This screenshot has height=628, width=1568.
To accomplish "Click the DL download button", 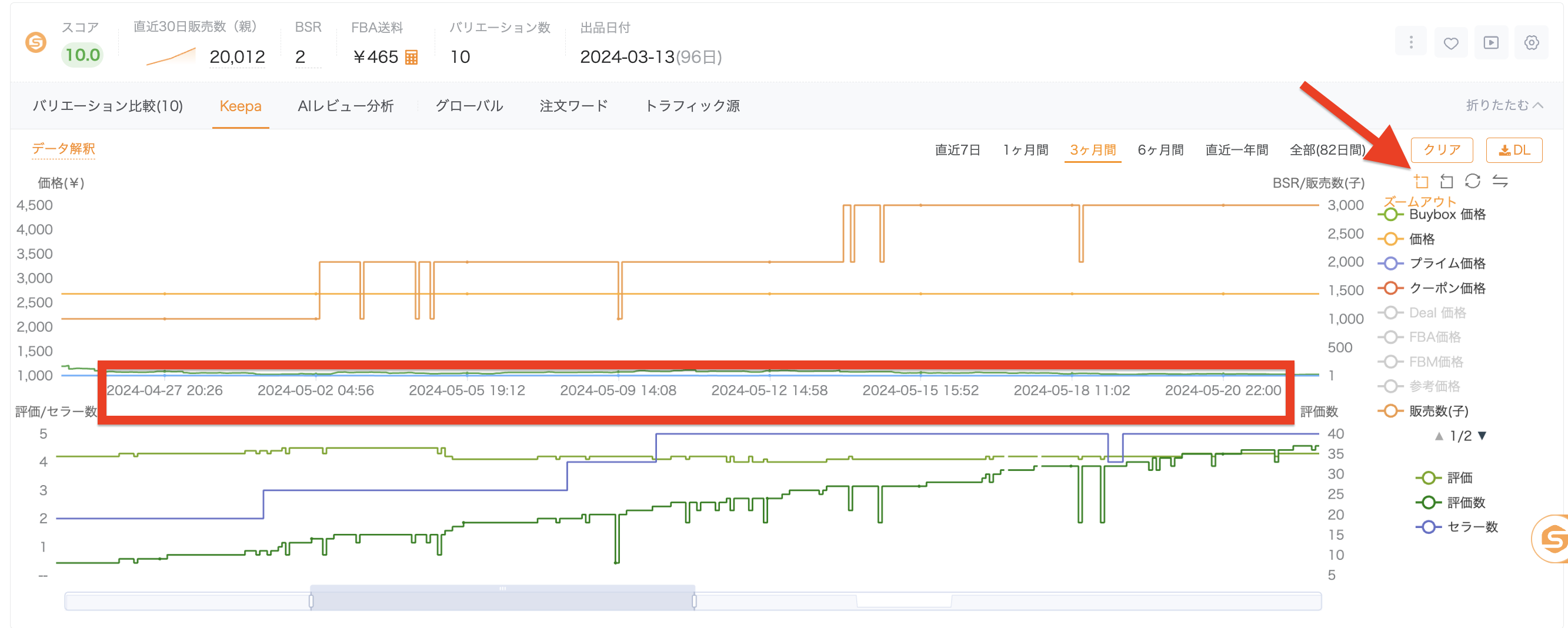I will click(x=1514, y=151).
